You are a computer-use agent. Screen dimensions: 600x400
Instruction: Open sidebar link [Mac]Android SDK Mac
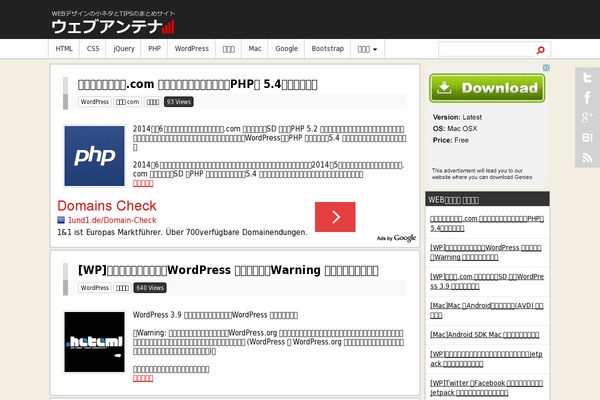(484, 335)
